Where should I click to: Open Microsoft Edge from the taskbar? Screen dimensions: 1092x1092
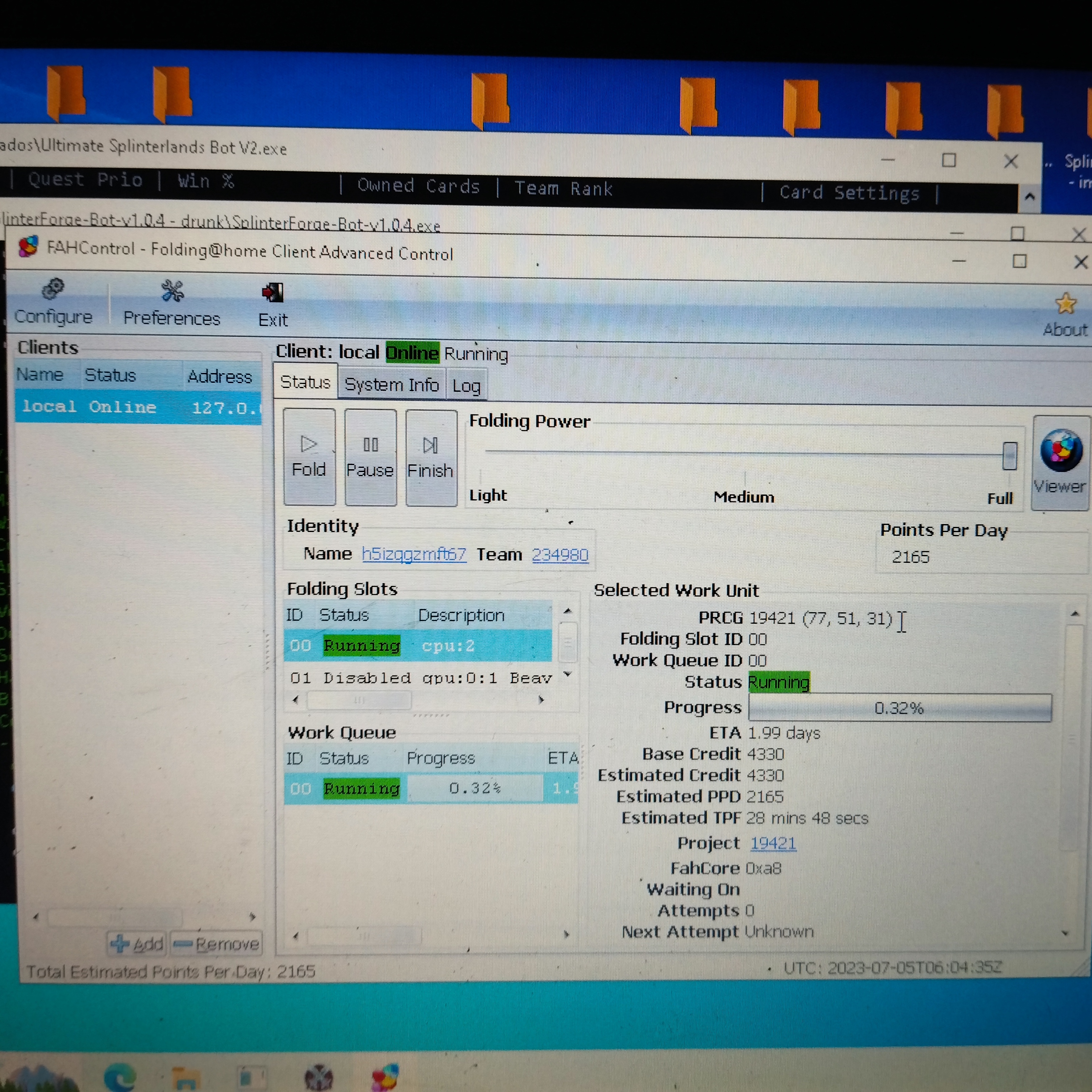coord(120,1076)
